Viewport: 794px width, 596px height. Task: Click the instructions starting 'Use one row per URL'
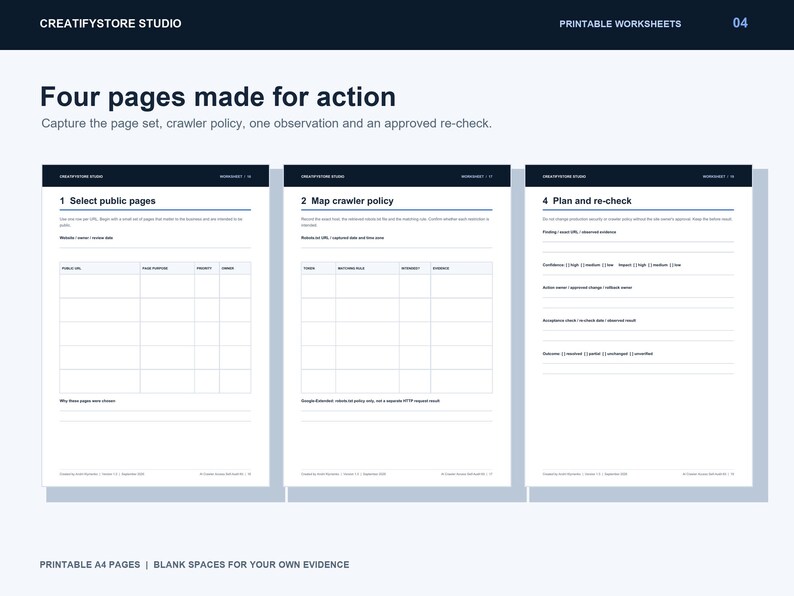(151, 222)
